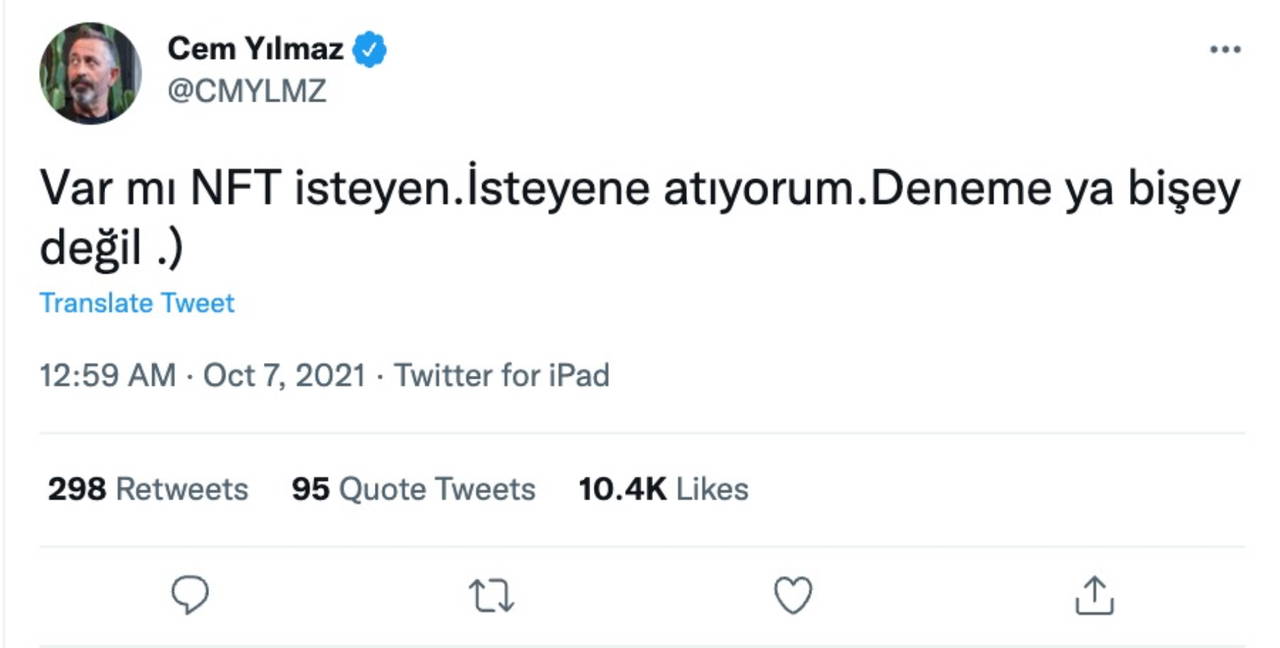Open the share tweet icon
1280x648 pixels.
click(x=1094, y=596)
